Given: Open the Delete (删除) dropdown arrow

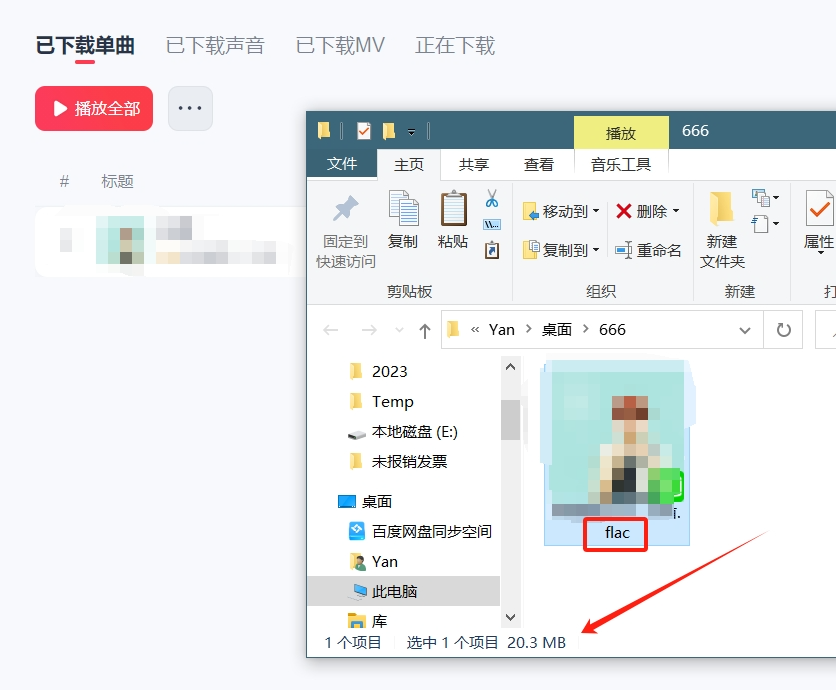Looking at the screenshot, I should (676, 211).
